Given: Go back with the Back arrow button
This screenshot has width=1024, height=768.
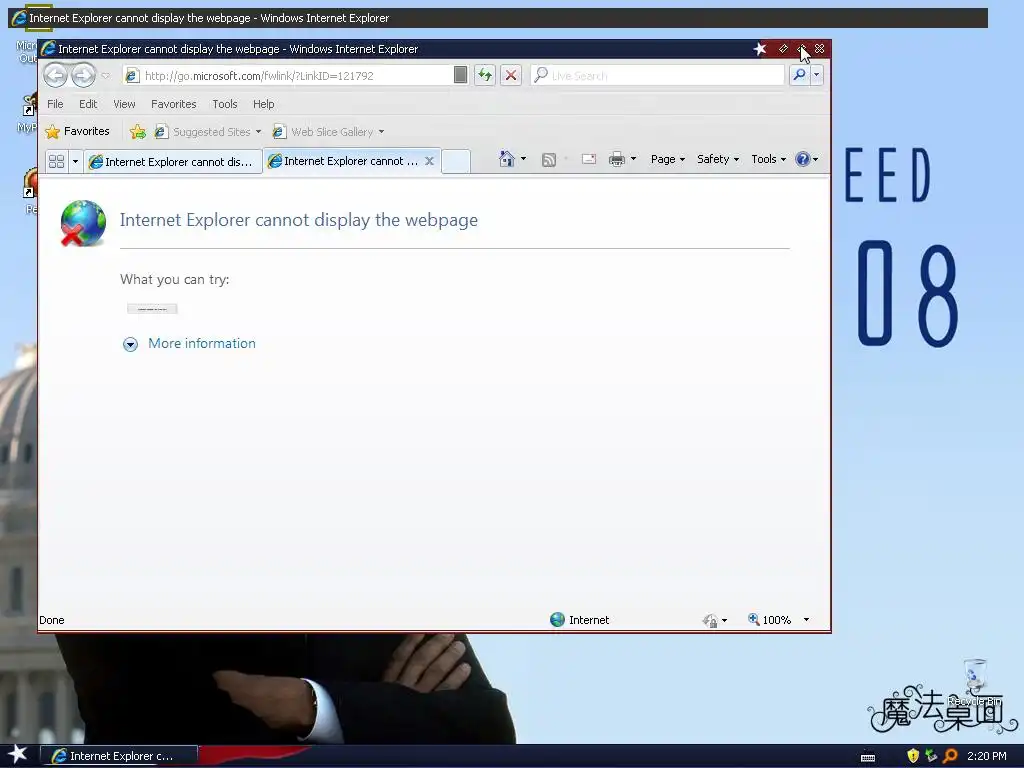Looking at the screenshot, I should (56, 76).
